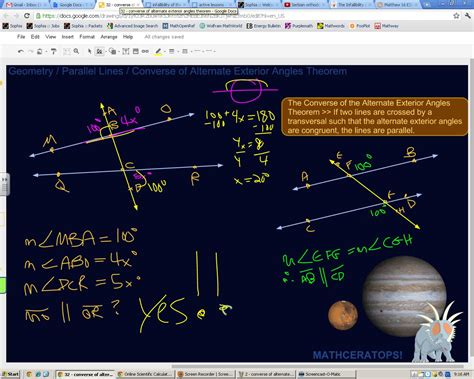
Task: Click the highlighted Line/scribble tool
Action: (99, 51)
